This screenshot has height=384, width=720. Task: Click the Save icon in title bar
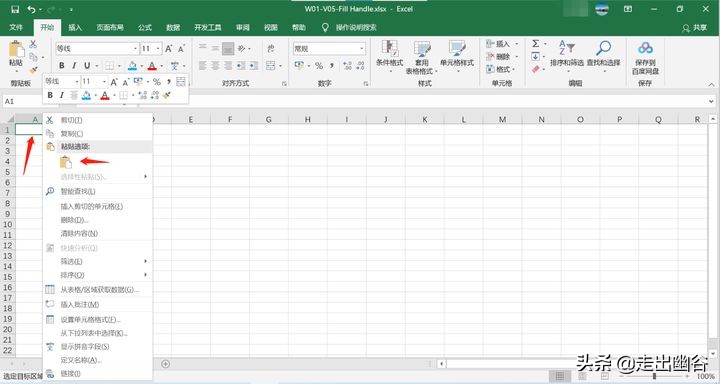(x=15, y=9)
